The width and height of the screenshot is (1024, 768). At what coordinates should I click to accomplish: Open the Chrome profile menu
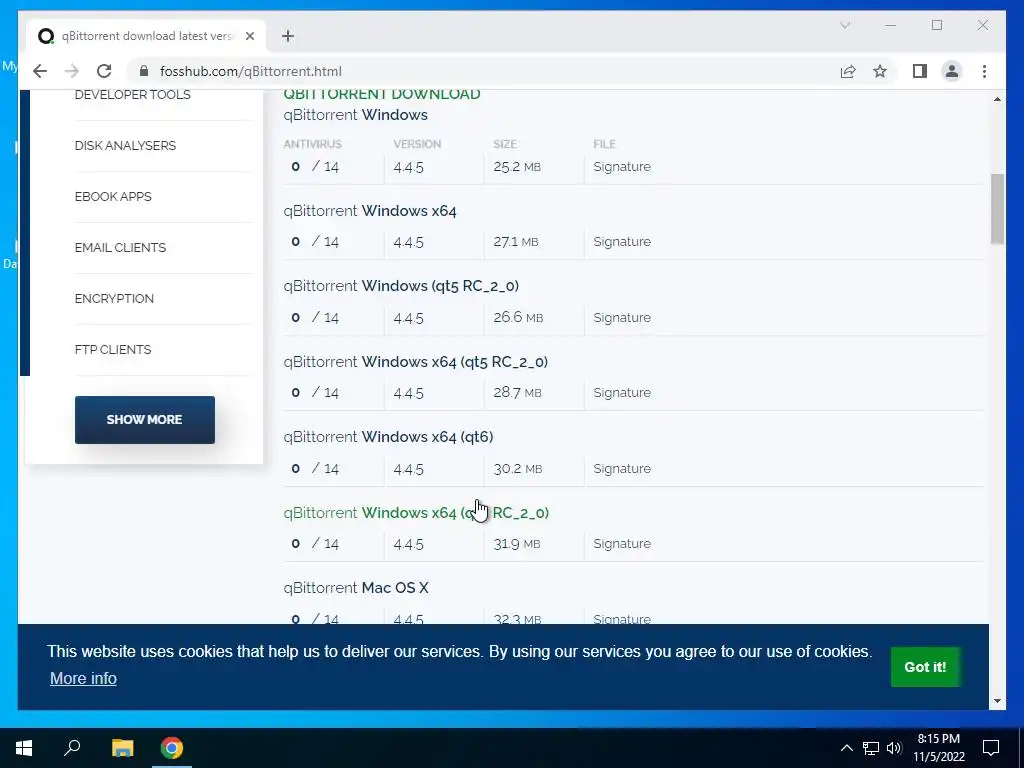point(952,71)
